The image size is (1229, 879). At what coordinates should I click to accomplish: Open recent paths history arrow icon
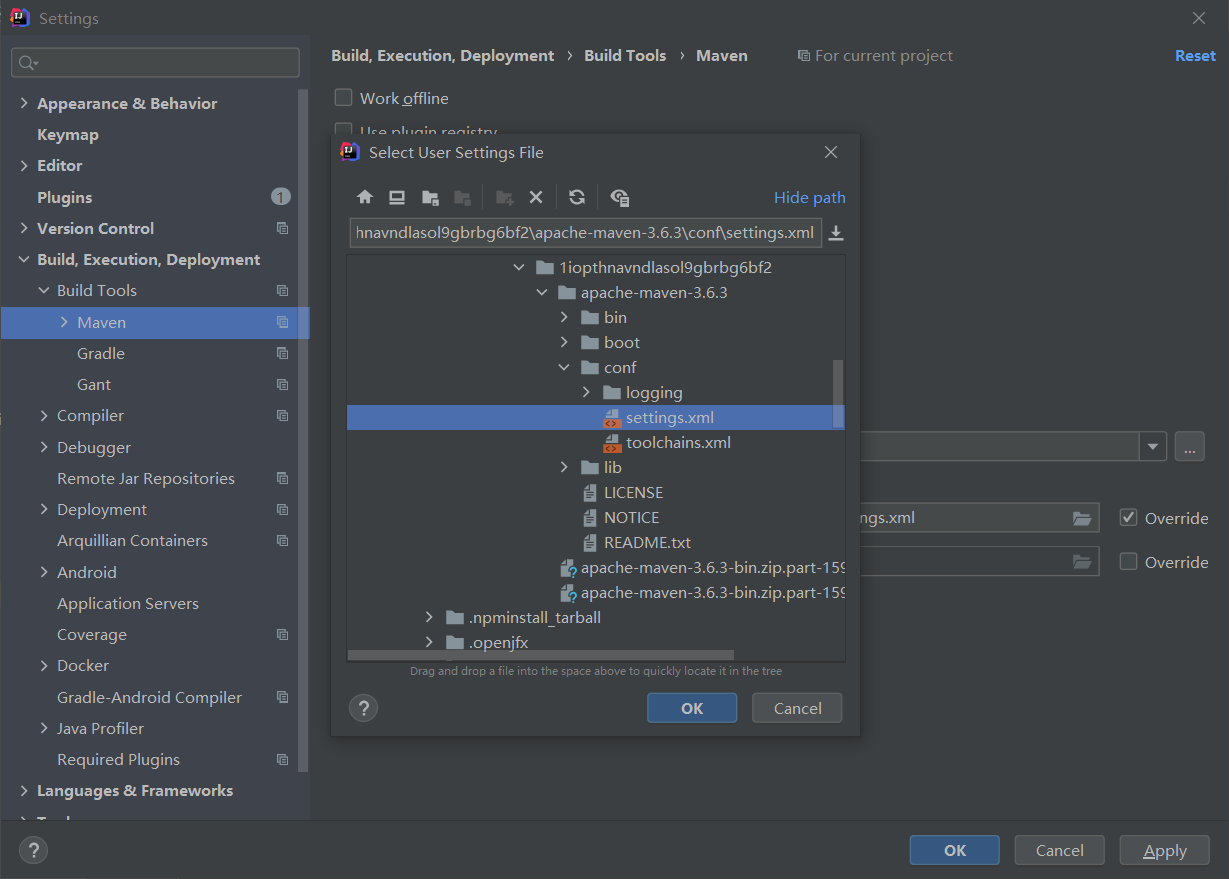[837, 233]
